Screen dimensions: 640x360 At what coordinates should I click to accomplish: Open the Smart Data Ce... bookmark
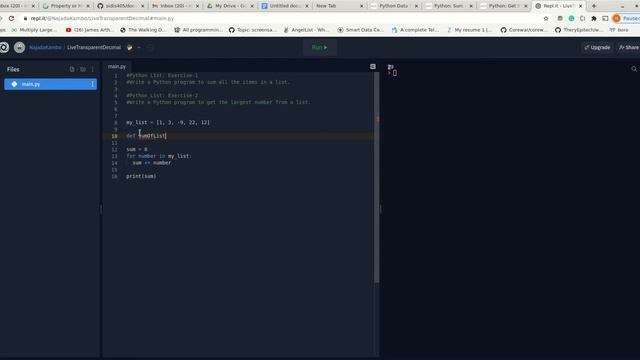360,30
